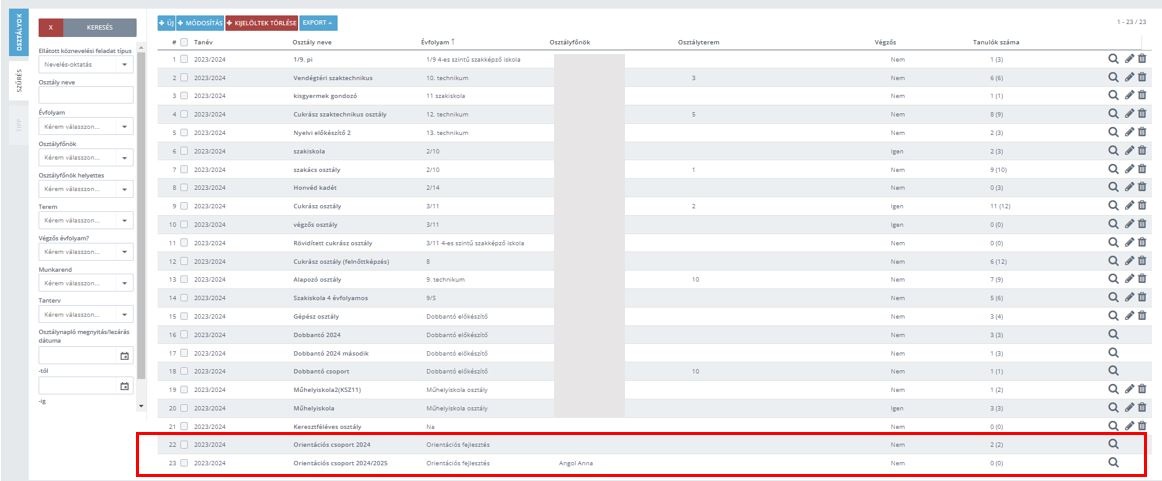Screen dimensions: 1162x481
Task: Select checkbox for Alapozó osztály row
Action: (x=184, y=279)
